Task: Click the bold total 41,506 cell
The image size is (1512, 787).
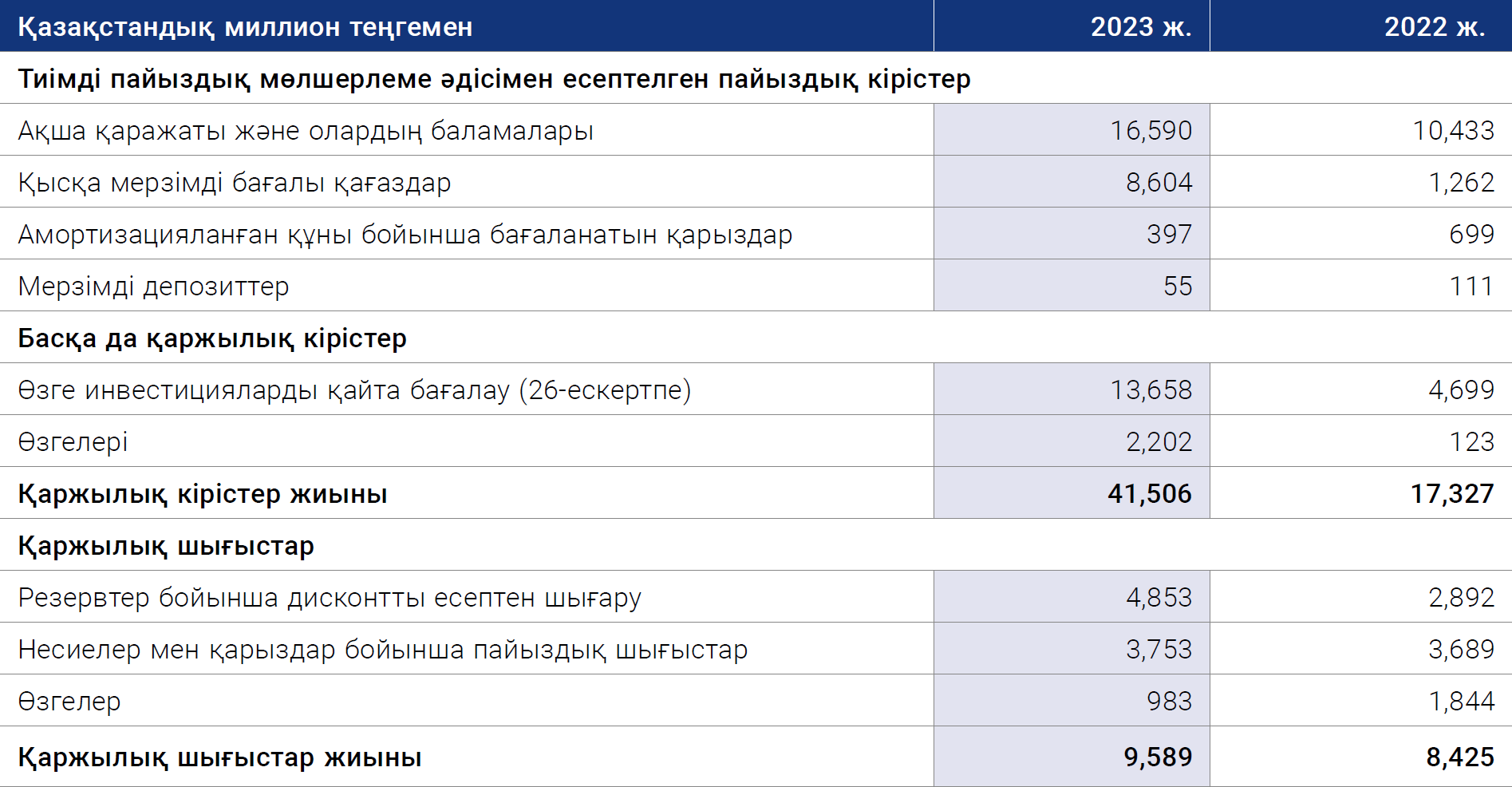Action: [1072, 492]
